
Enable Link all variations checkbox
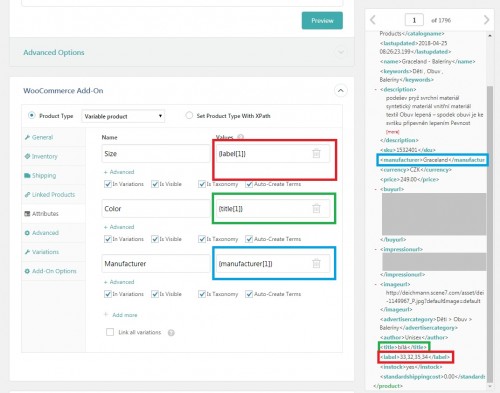(x=110, y=332)
